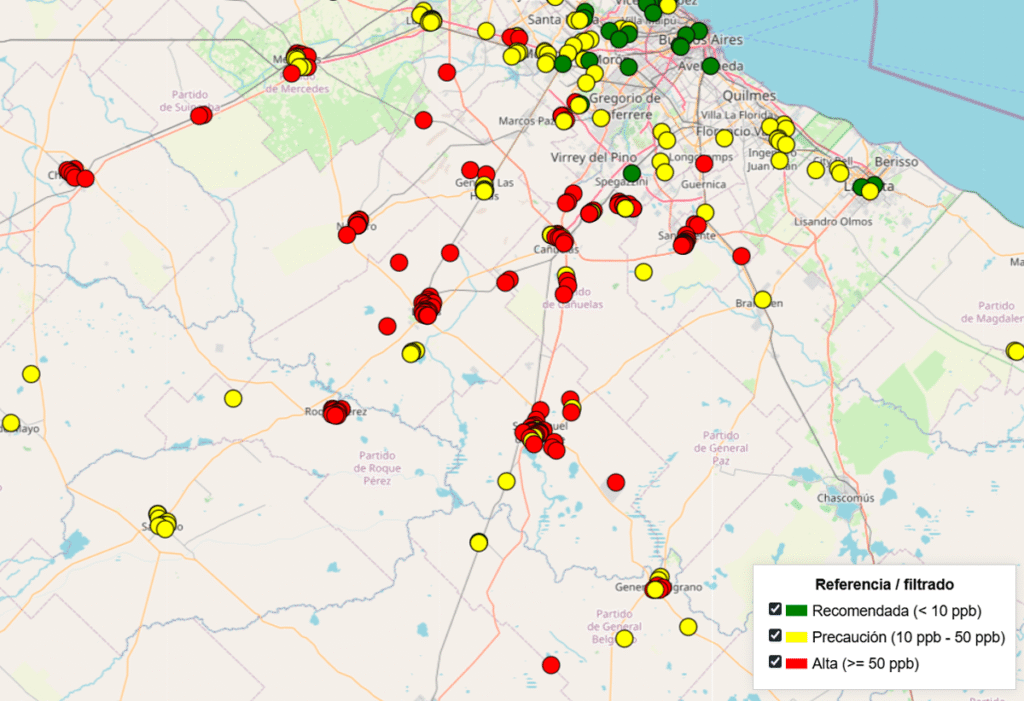Click the 'Recomendada (< 10 ppb)' legend label
This screenshot has width=1024, height=701.
(x=896, y=611)
